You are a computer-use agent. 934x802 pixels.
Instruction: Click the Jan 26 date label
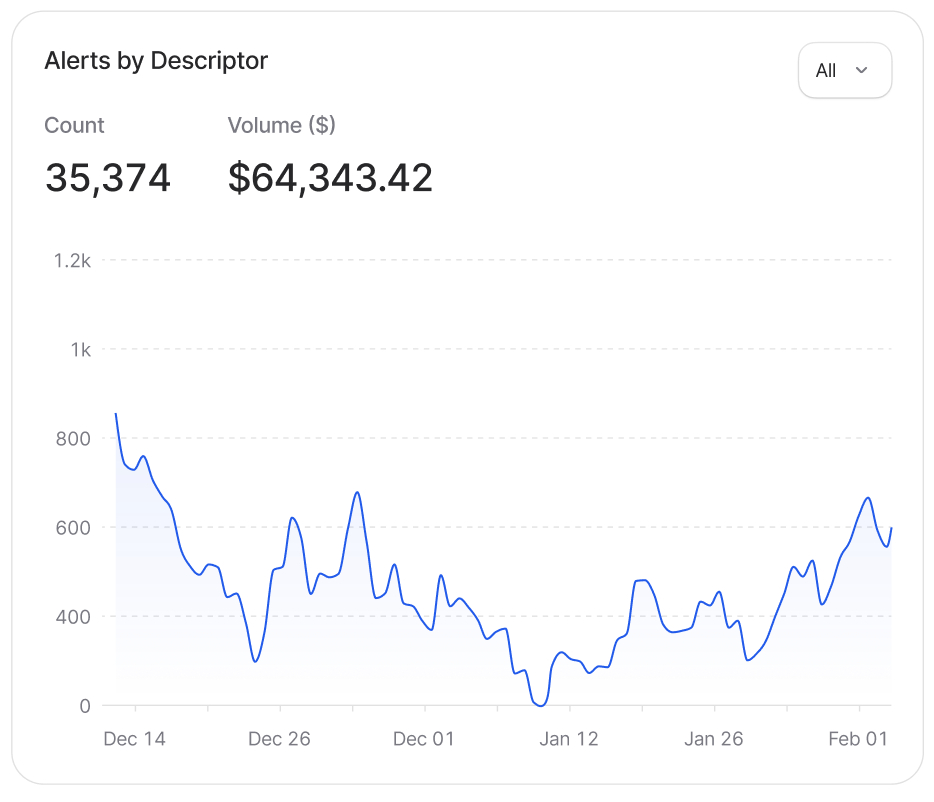click(713, 739)
